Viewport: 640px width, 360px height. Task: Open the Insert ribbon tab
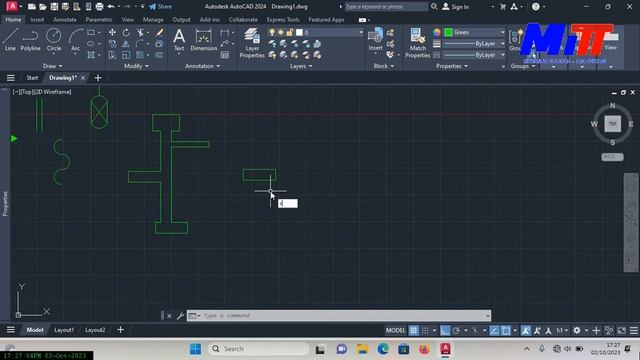pos(37,20)
